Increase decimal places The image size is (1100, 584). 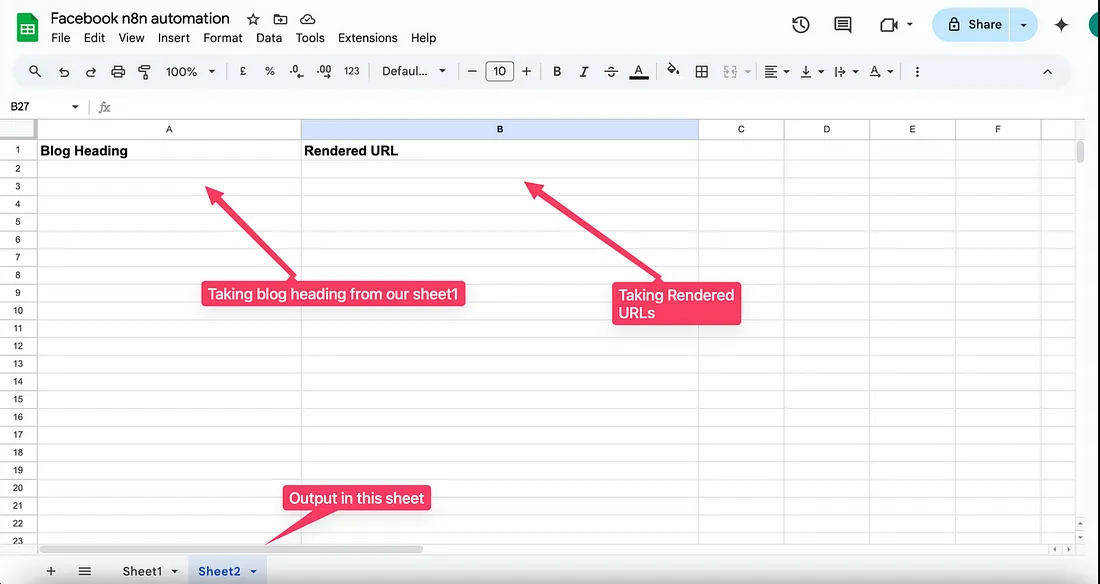point(324,71)
